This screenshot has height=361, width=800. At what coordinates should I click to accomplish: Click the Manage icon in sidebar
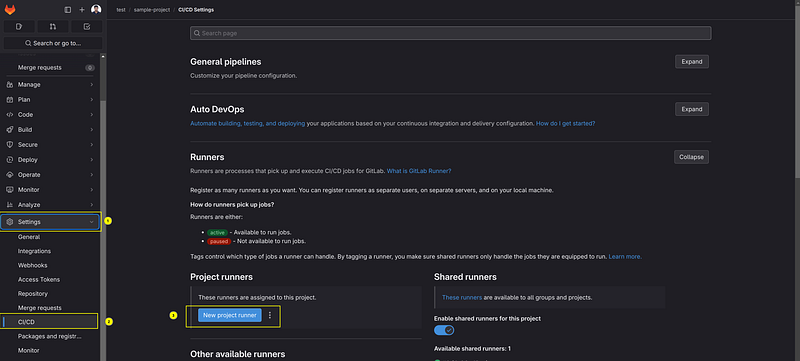[9, 85]
